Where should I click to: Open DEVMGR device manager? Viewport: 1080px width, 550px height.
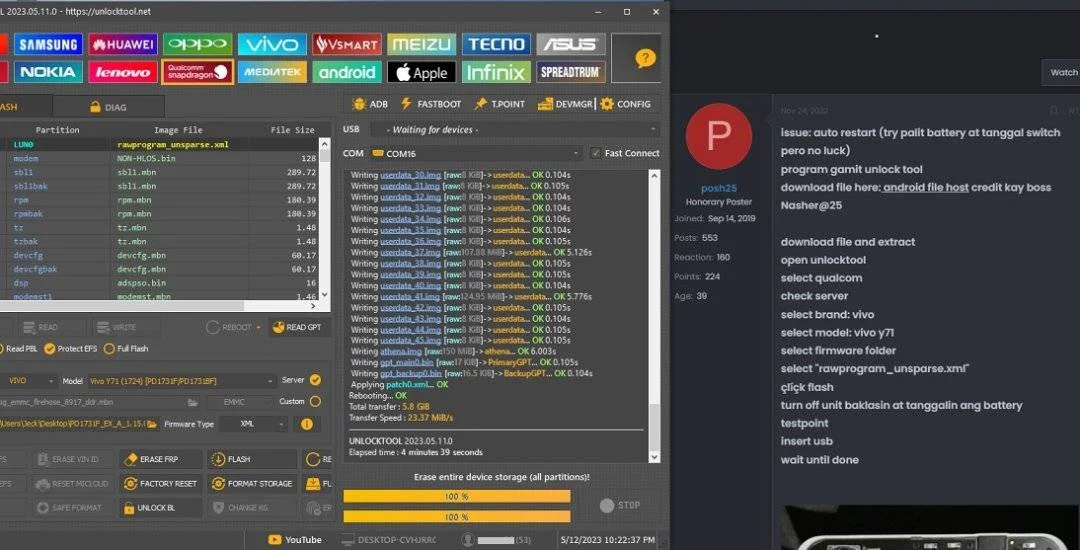tap(565, 104)
